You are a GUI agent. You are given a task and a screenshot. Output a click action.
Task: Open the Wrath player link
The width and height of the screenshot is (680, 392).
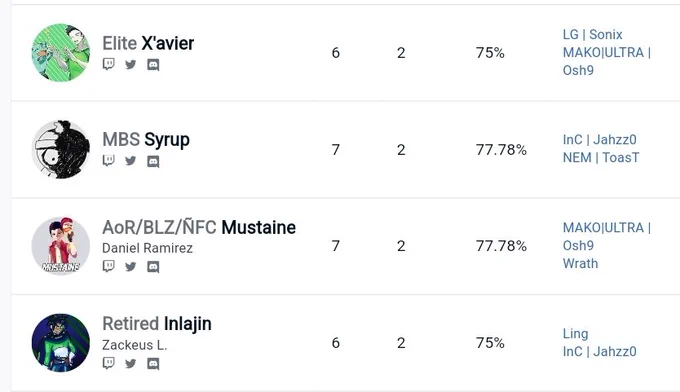[580, 263]
